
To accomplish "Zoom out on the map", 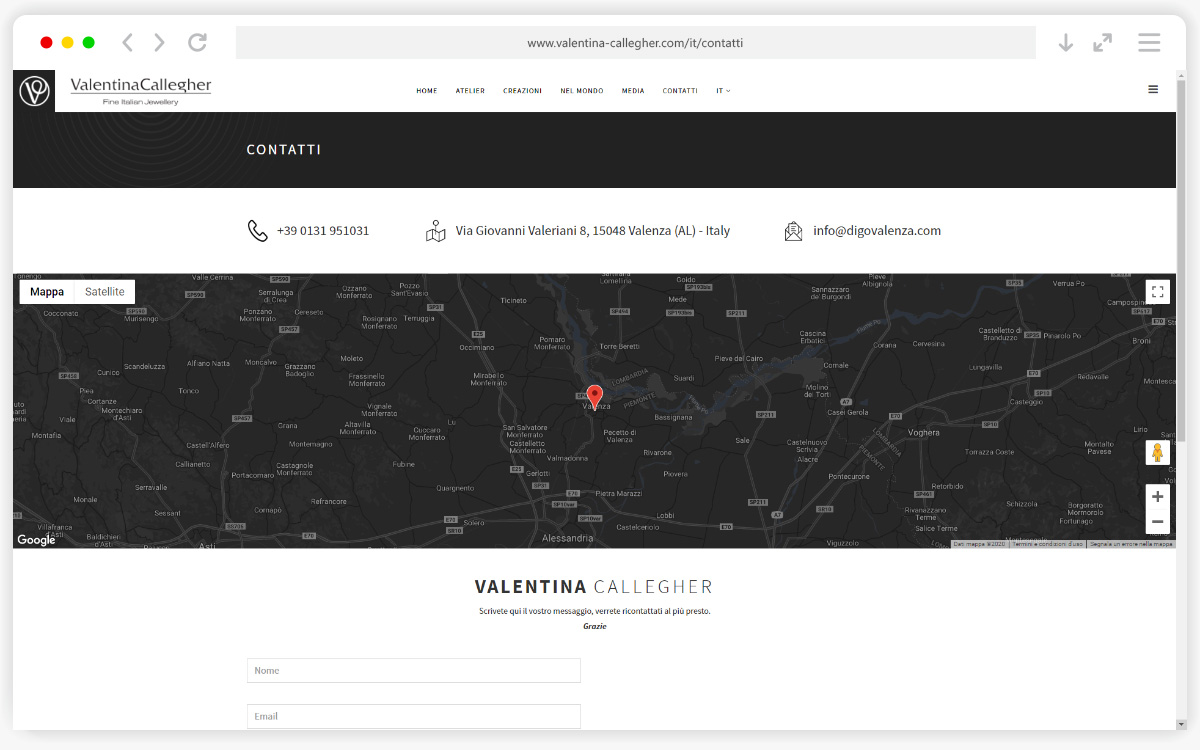I will tap(1157, 522).
